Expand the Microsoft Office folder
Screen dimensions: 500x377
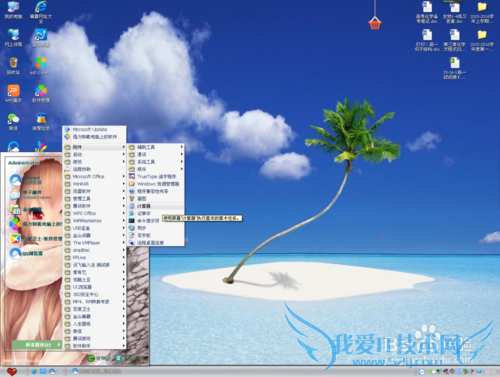[x=95, y=176]
